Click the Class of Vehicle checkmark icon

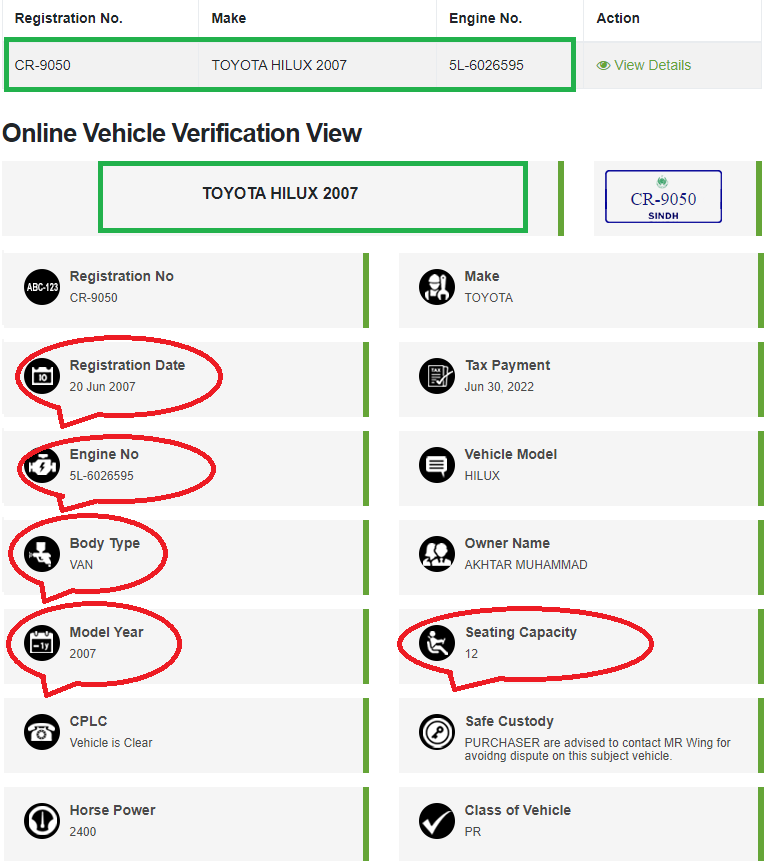coord(437,821)
